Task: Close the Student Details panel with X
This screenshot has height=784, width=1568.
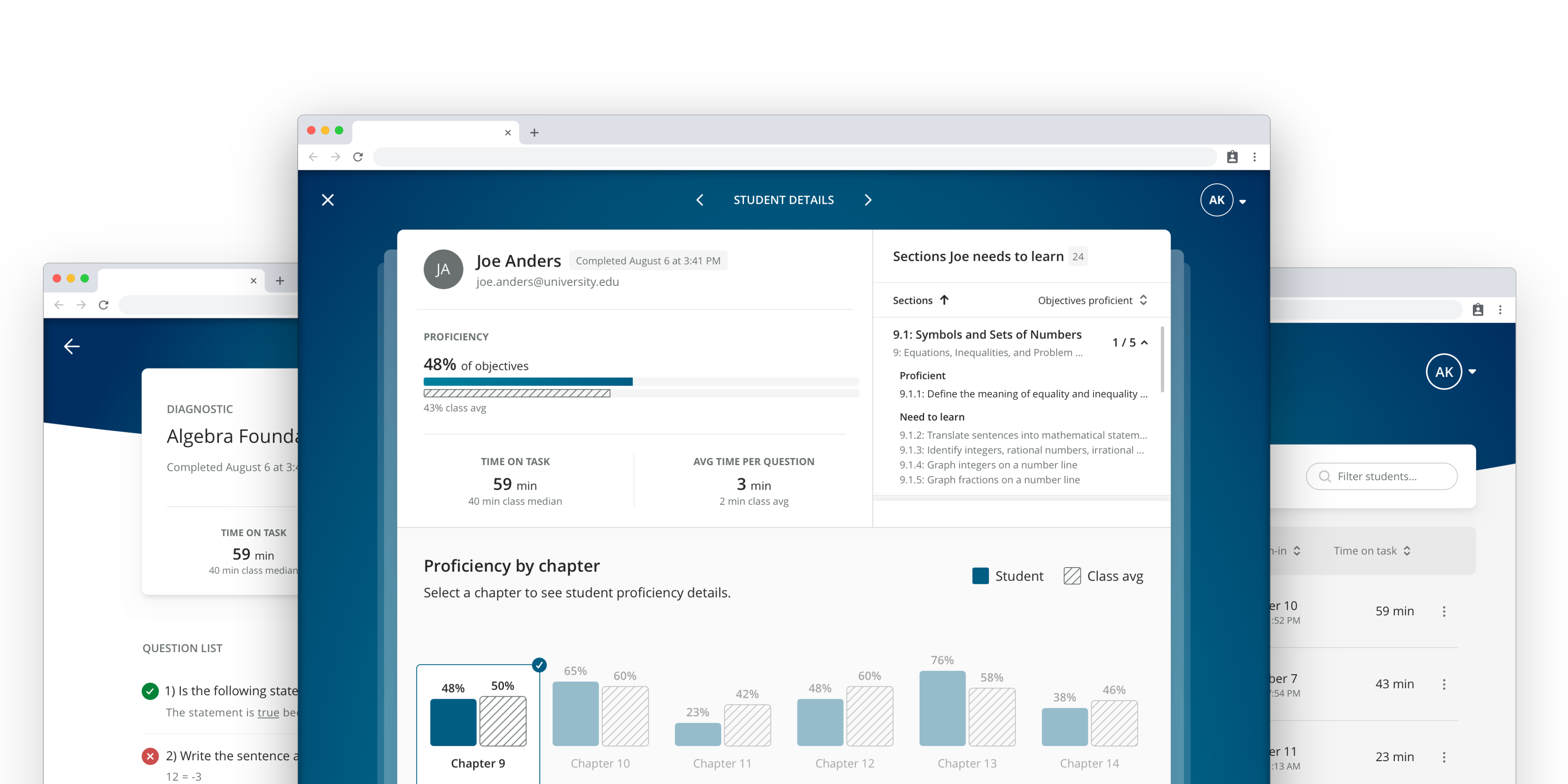Action: pos(327,200)
